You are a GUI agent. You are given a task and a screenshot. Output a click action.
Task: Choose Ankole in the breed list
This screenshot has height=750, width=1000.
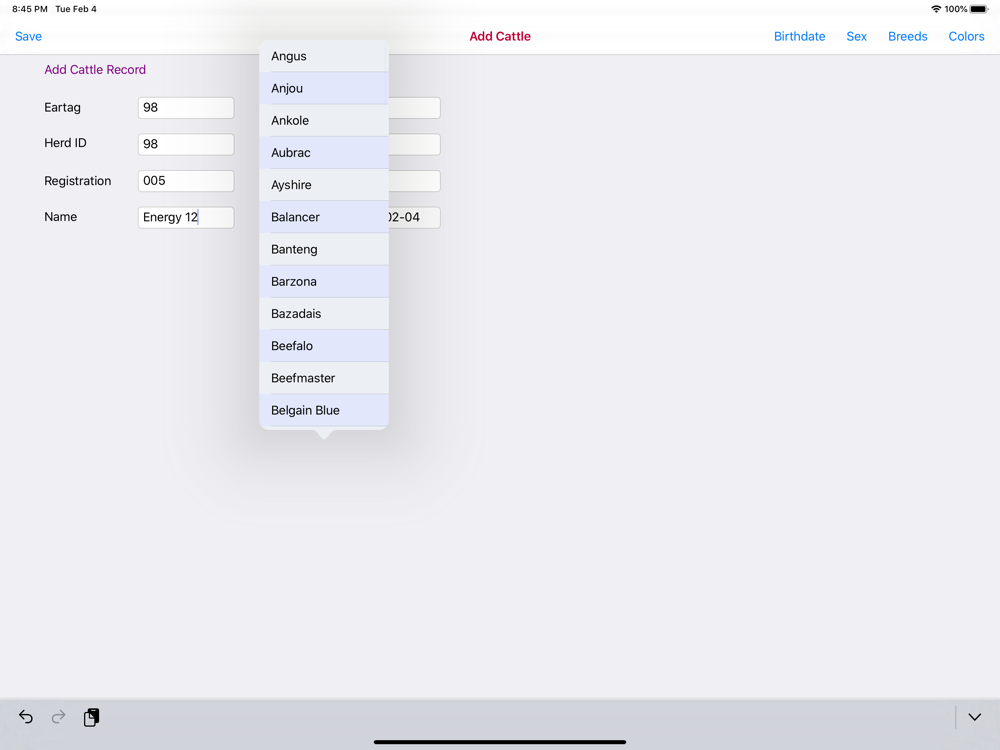(324, 121)
